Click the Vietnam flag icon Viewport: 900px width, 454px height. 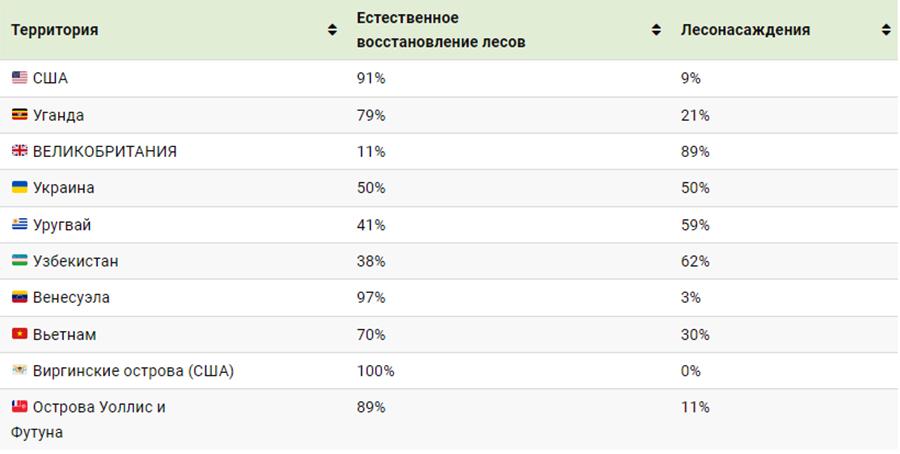click(20, 333)
